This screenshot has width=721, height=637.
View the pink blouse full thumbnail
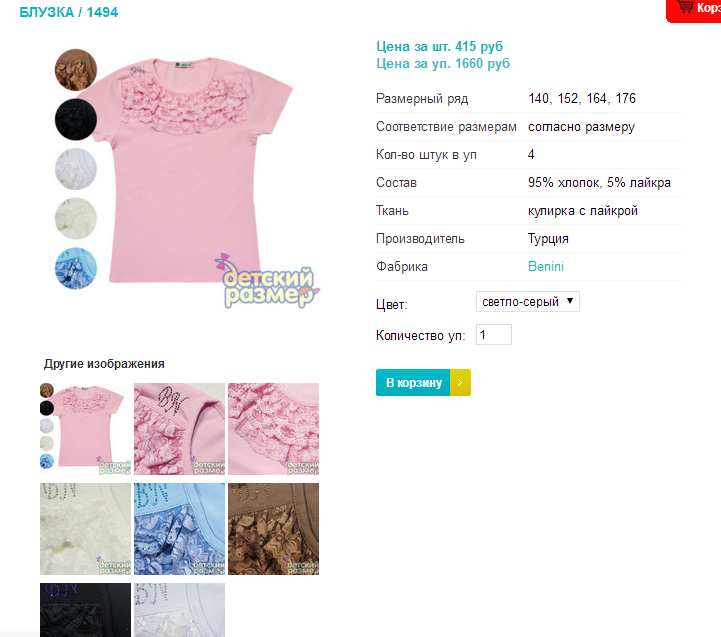(x=86, y=429)
